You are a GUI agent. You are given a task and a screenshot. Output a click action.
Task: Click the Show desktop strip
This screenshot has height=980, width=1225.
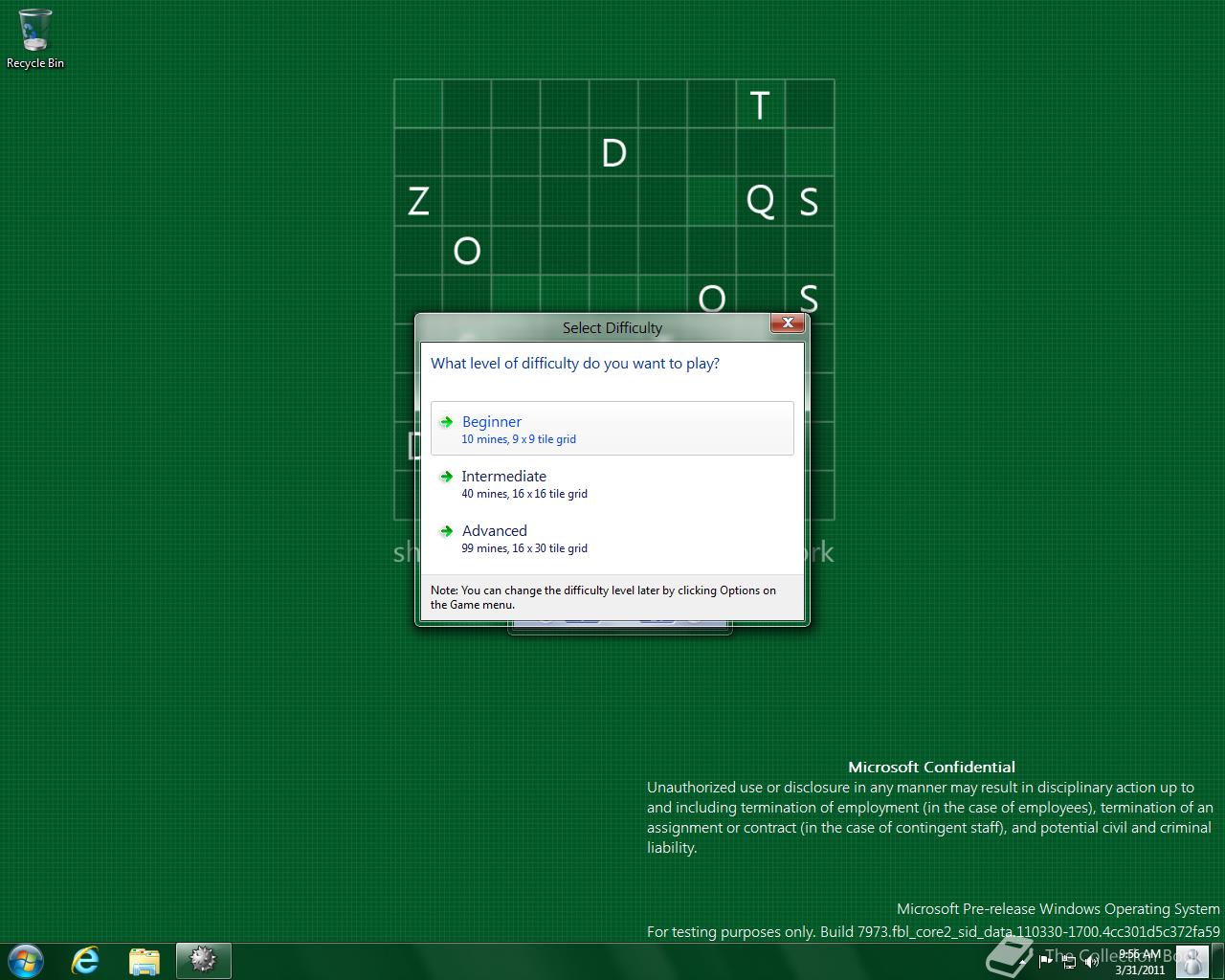(x=1217, y=961)
